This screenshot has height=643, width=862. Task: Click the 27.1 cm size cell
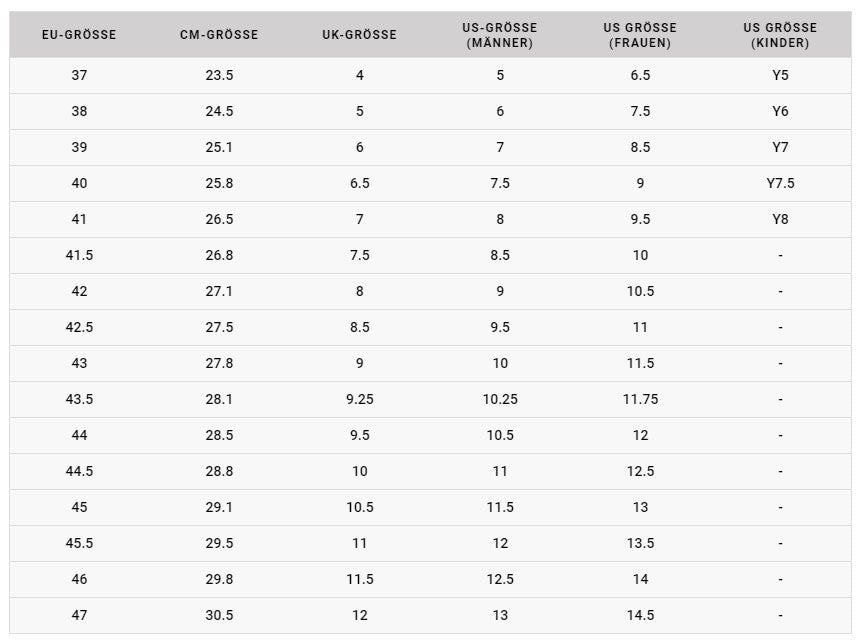click(219, 291)
